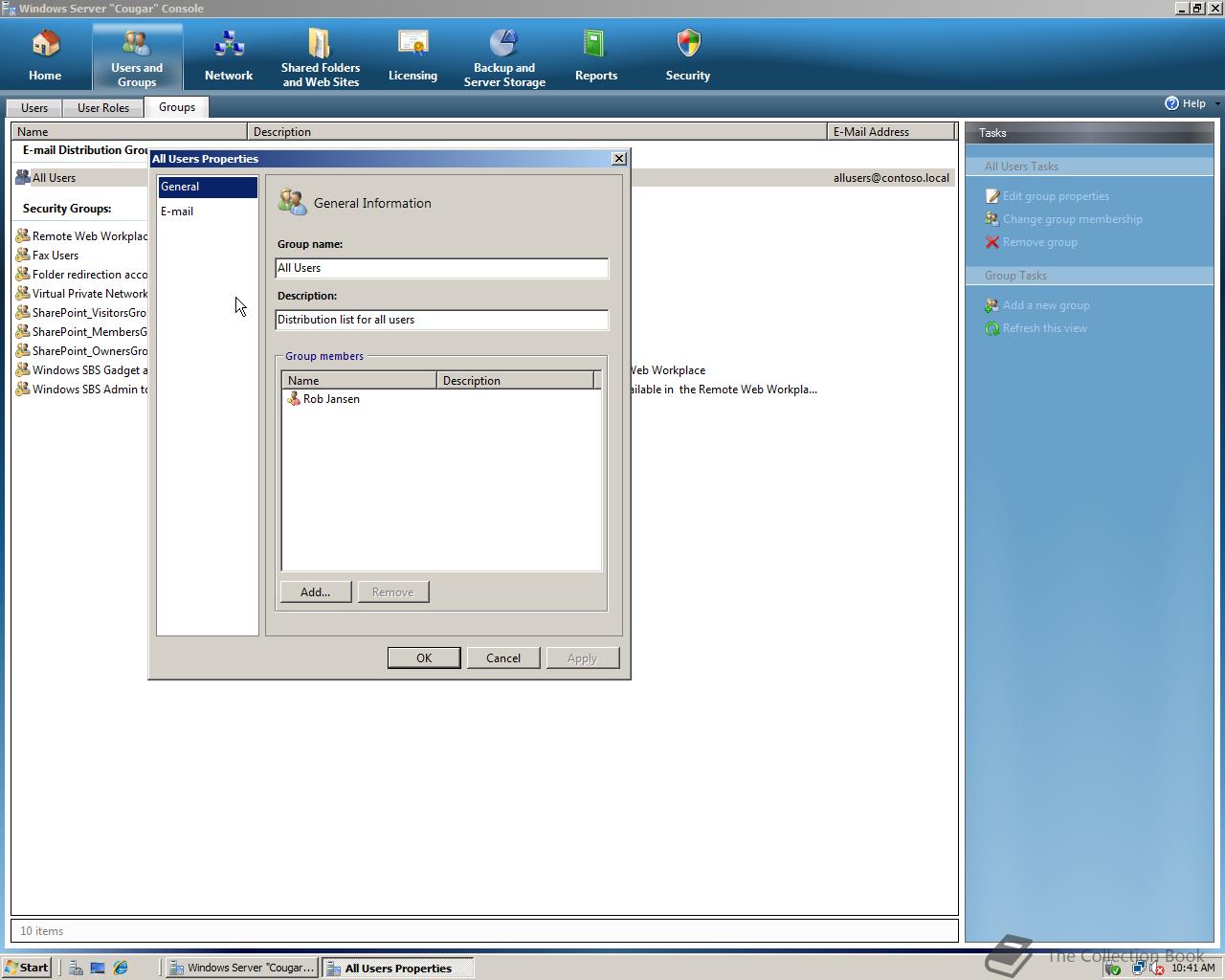The height and width of the screenshot is (980, 1225).
Task: Click the Add... button
Action: click(316, 592)
